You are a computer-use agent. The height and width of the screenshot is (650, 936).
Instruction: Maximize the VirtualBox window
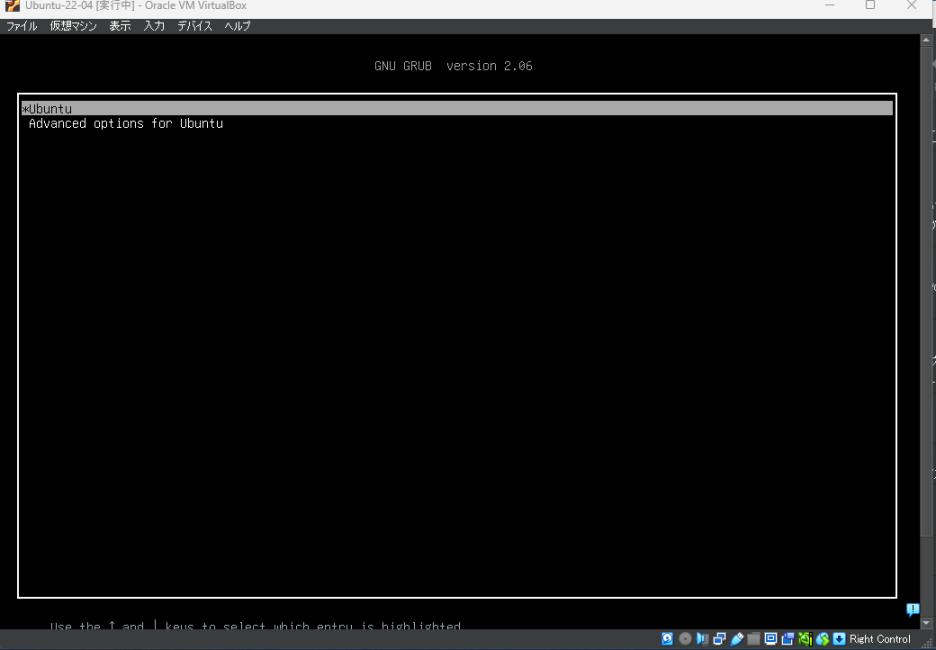870,5
